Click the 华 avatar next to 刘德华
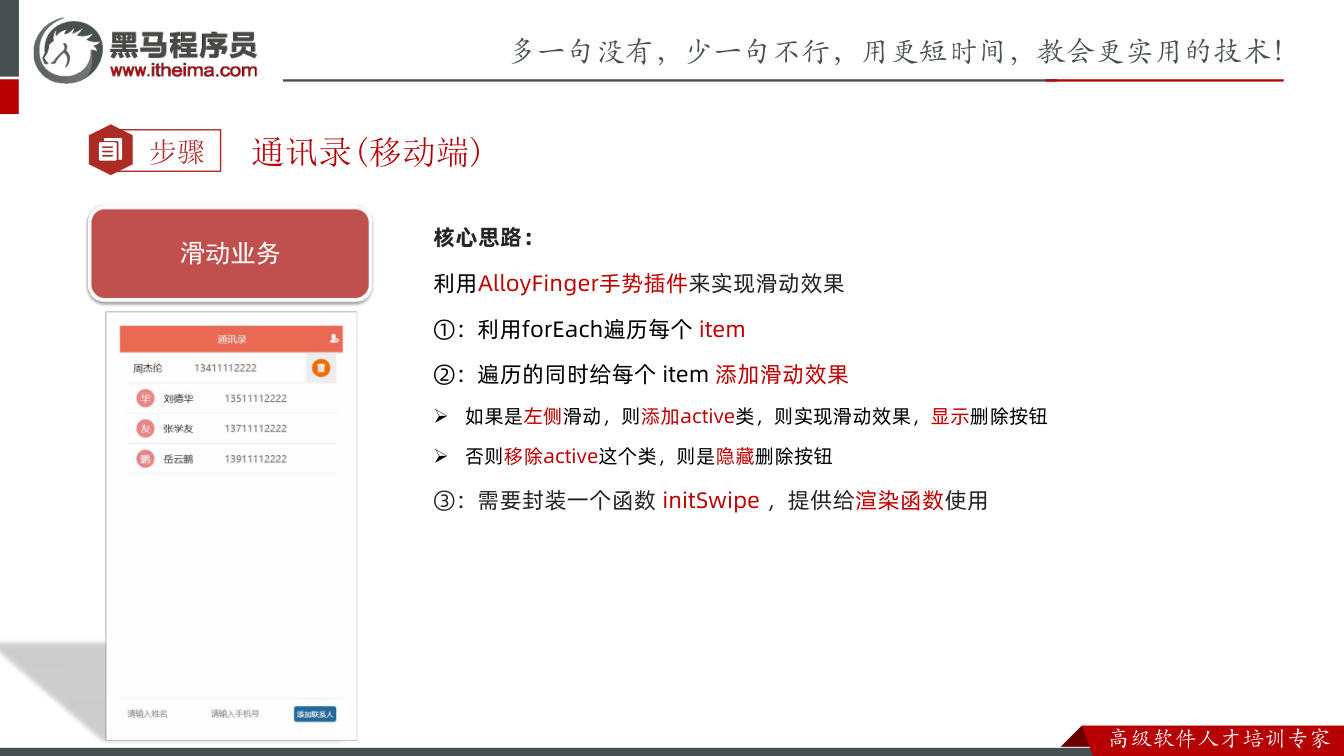1344x756 pixels. pyautogui.click(x=146, y=398)
